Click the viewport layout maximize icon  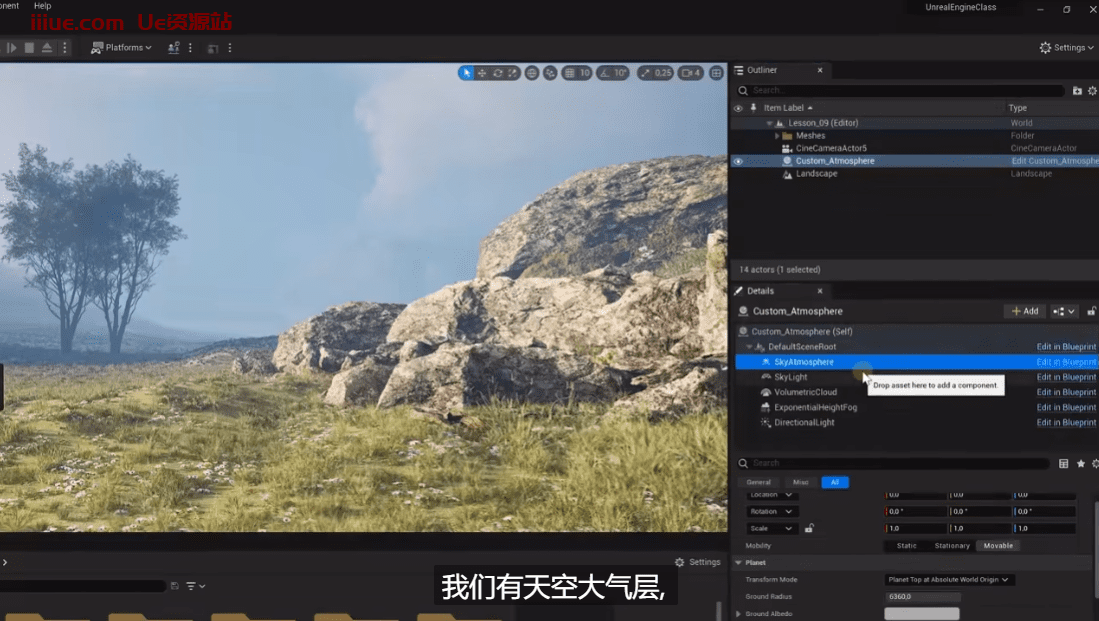[716, 73]
